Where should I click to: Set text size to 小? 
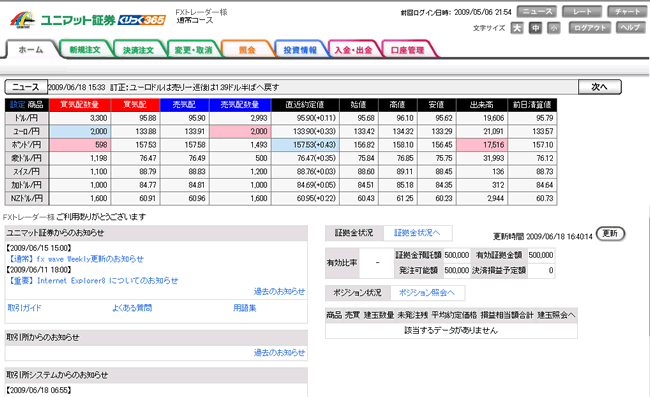[x=554, y=28]
